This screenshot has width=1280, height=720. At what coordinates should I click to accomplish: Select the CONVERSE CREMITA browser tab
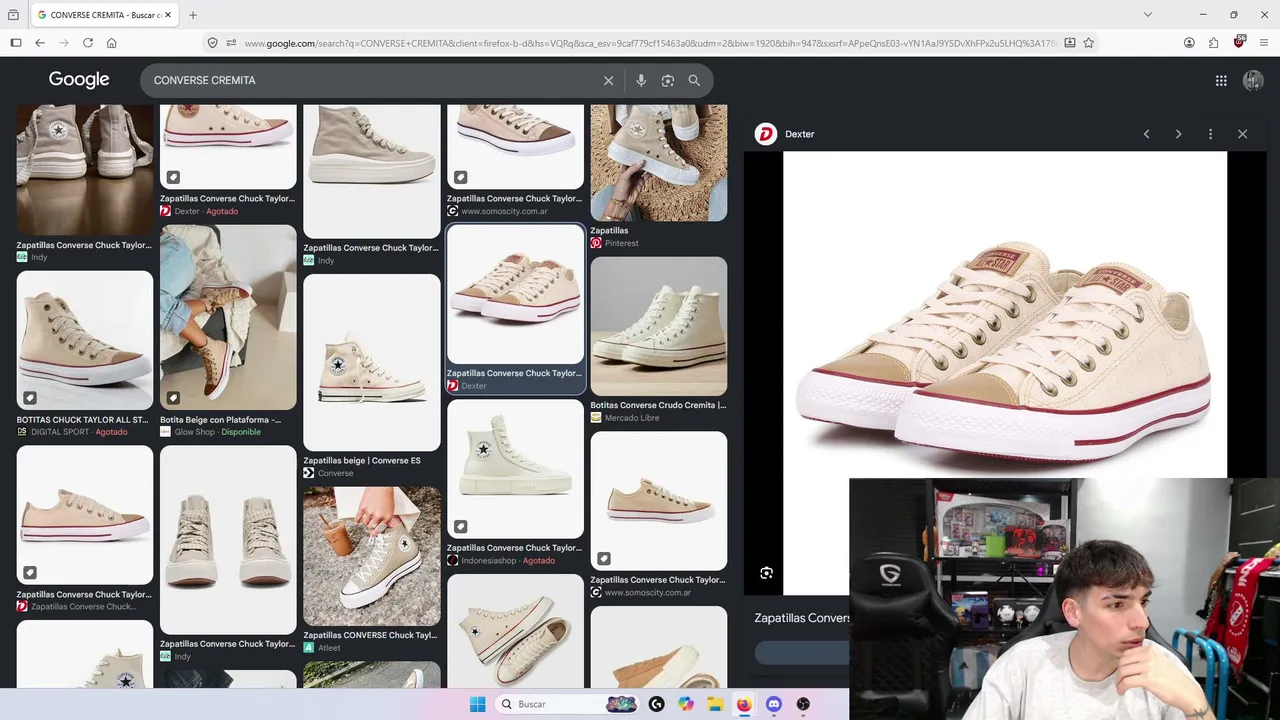[104, 15]
